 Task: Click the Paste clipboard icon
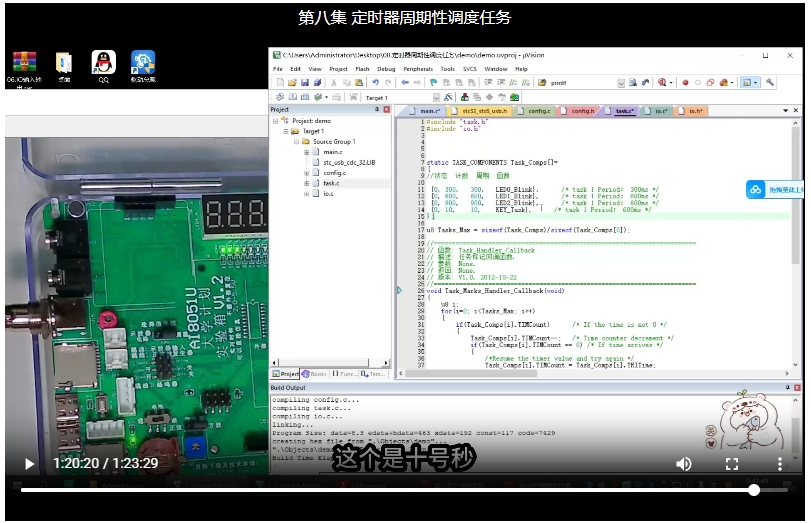click(x=359, y=82)
